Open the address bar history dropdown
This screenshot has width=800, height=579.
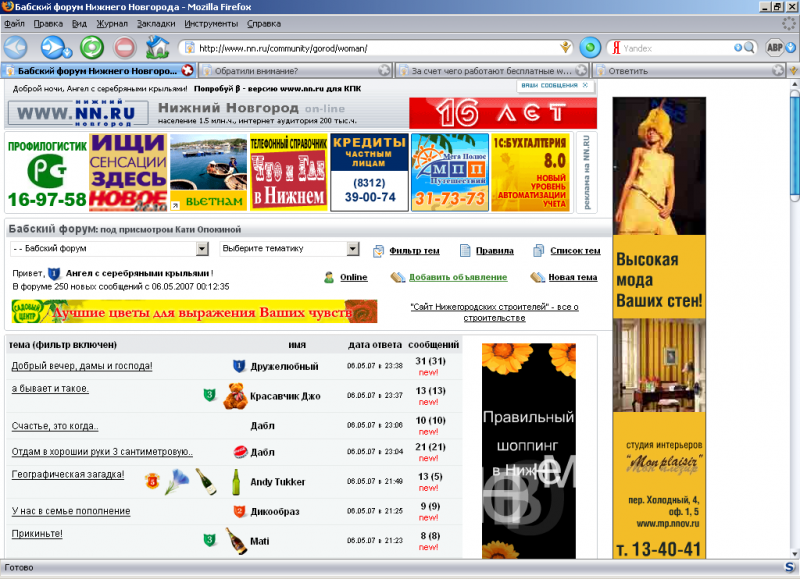pyautogui.click(x=565, y=48)
